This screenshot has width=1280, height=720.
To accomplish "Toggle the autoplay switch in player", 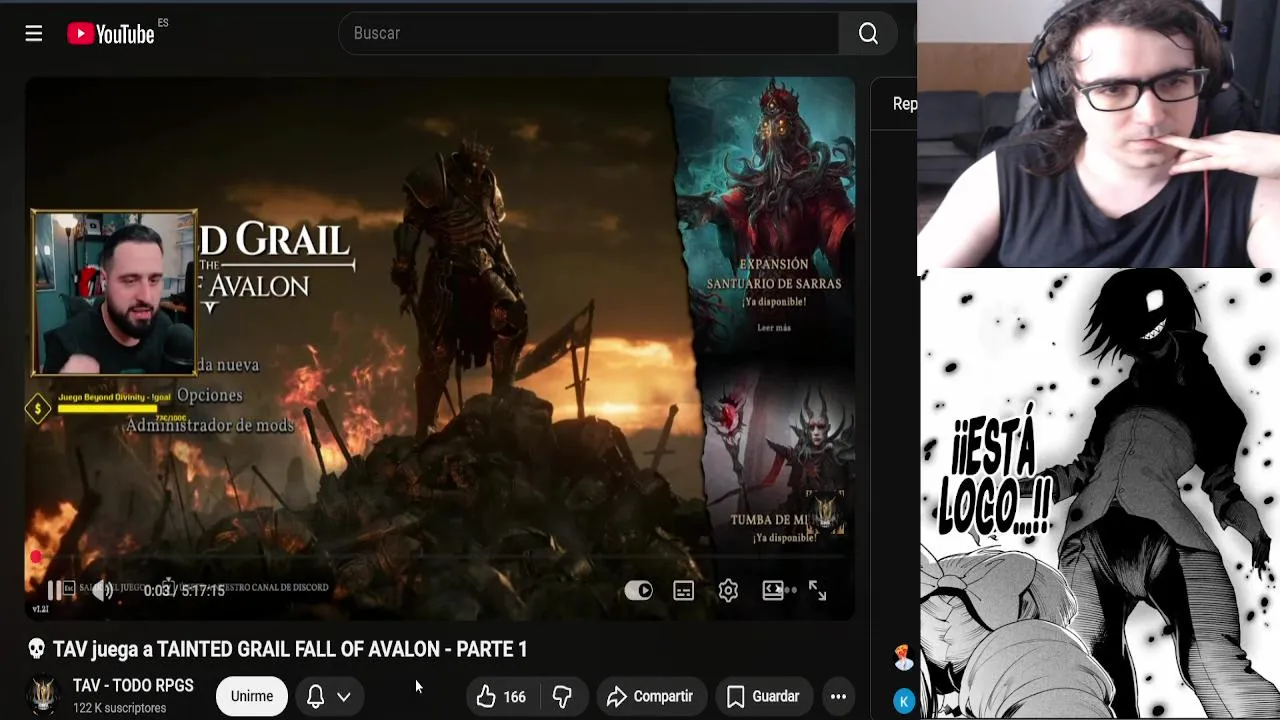I will [638, 591].
